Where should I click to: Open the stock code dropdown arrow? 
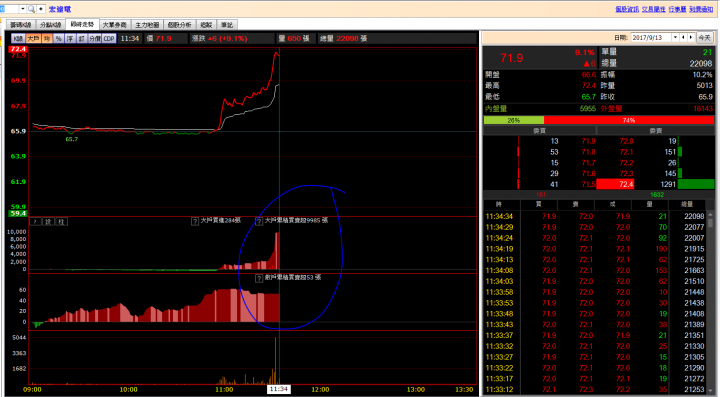pyautogui.click(x=23, y=9)
